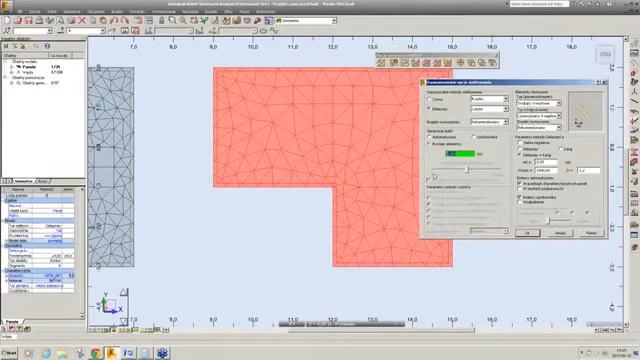
Task: Open the media player icon on the taskbar
Action: [x=29, y=353]
